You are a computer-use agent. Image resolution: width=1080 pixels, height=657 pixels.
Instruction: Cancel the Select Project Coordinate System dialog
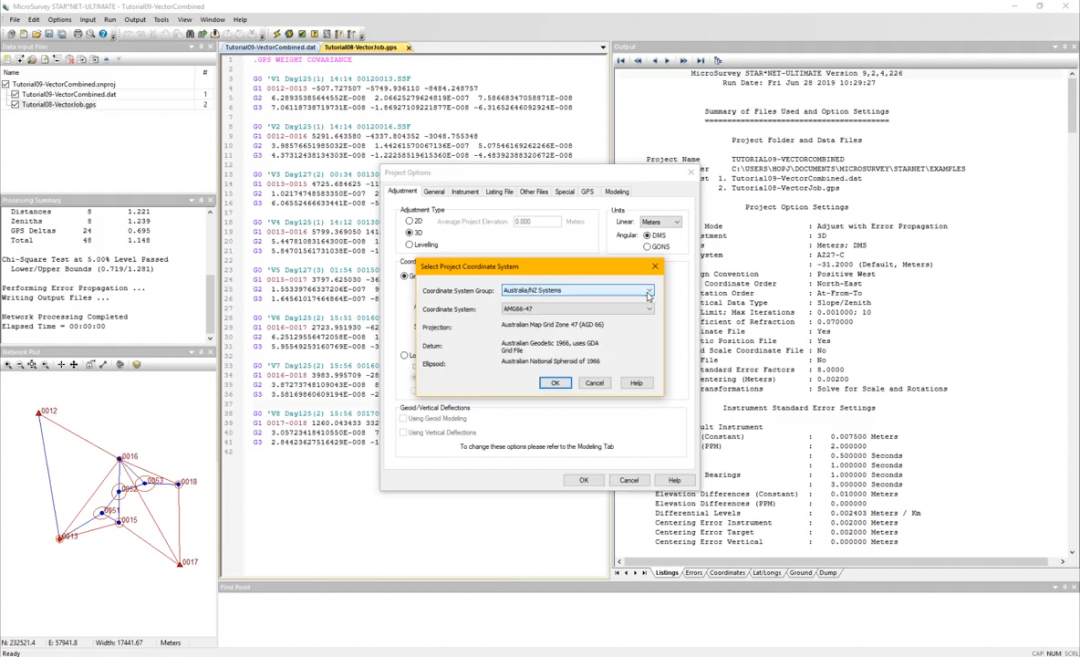coord(594,383)
